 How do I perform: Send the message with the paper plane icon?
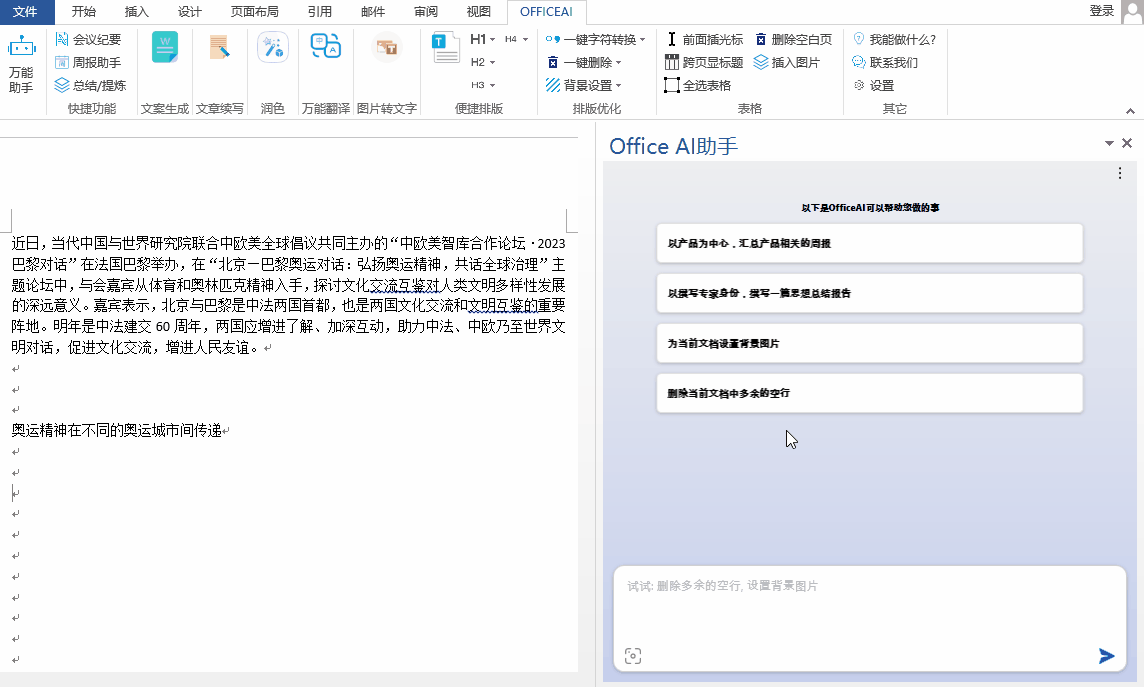1106,656
